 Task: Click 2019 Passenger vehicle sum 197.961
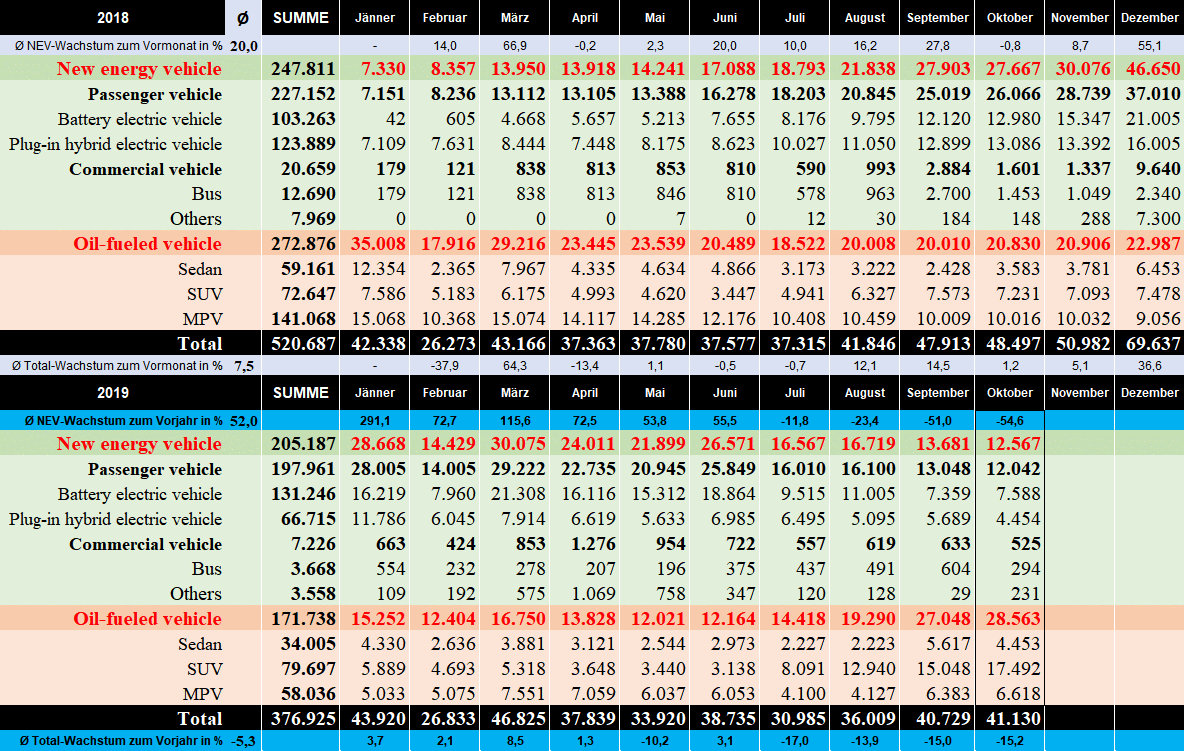pos(303,469)
